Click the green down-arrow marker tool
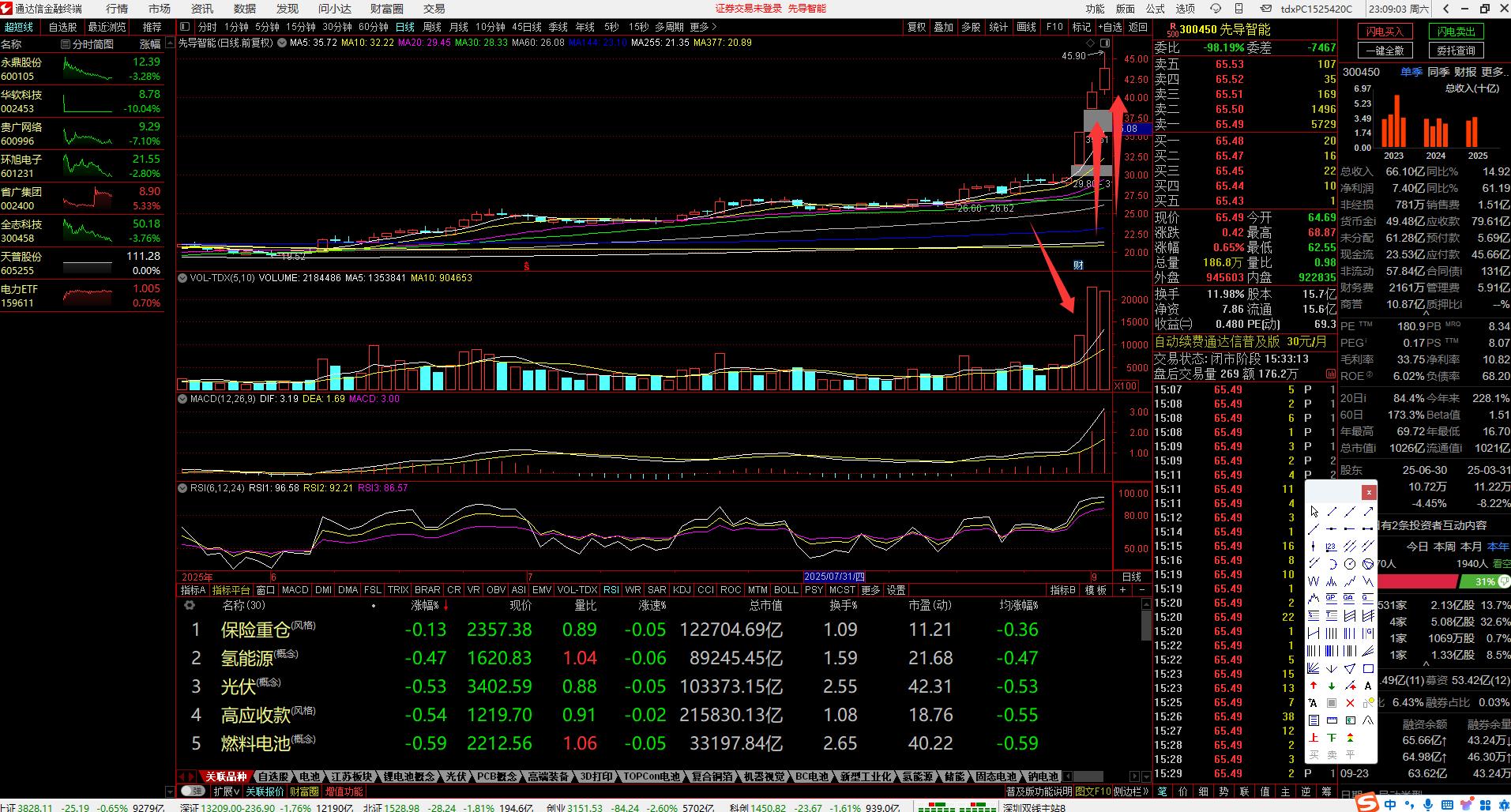 1332,686
